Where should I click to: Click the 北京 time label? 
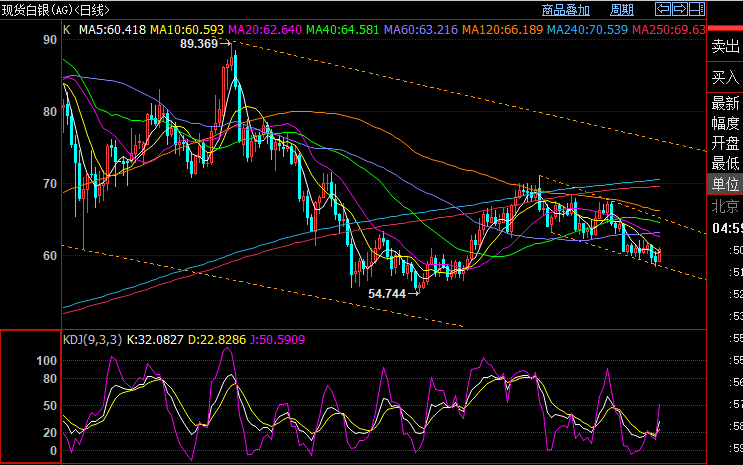click(725, 206)
